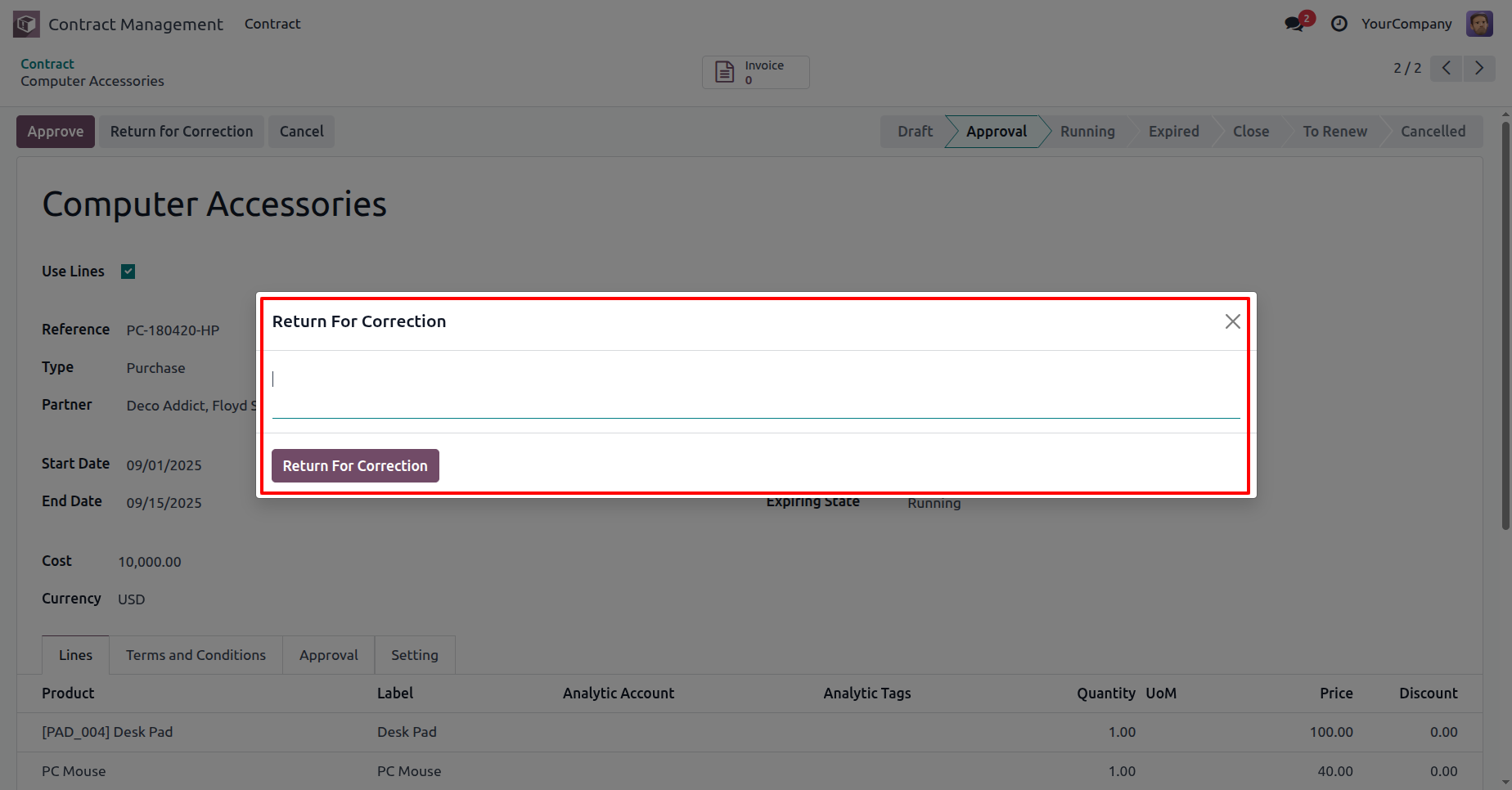Viewport: 1512px width, 790px height.
Task: Click the page scrollbar
Action: 1505,327
